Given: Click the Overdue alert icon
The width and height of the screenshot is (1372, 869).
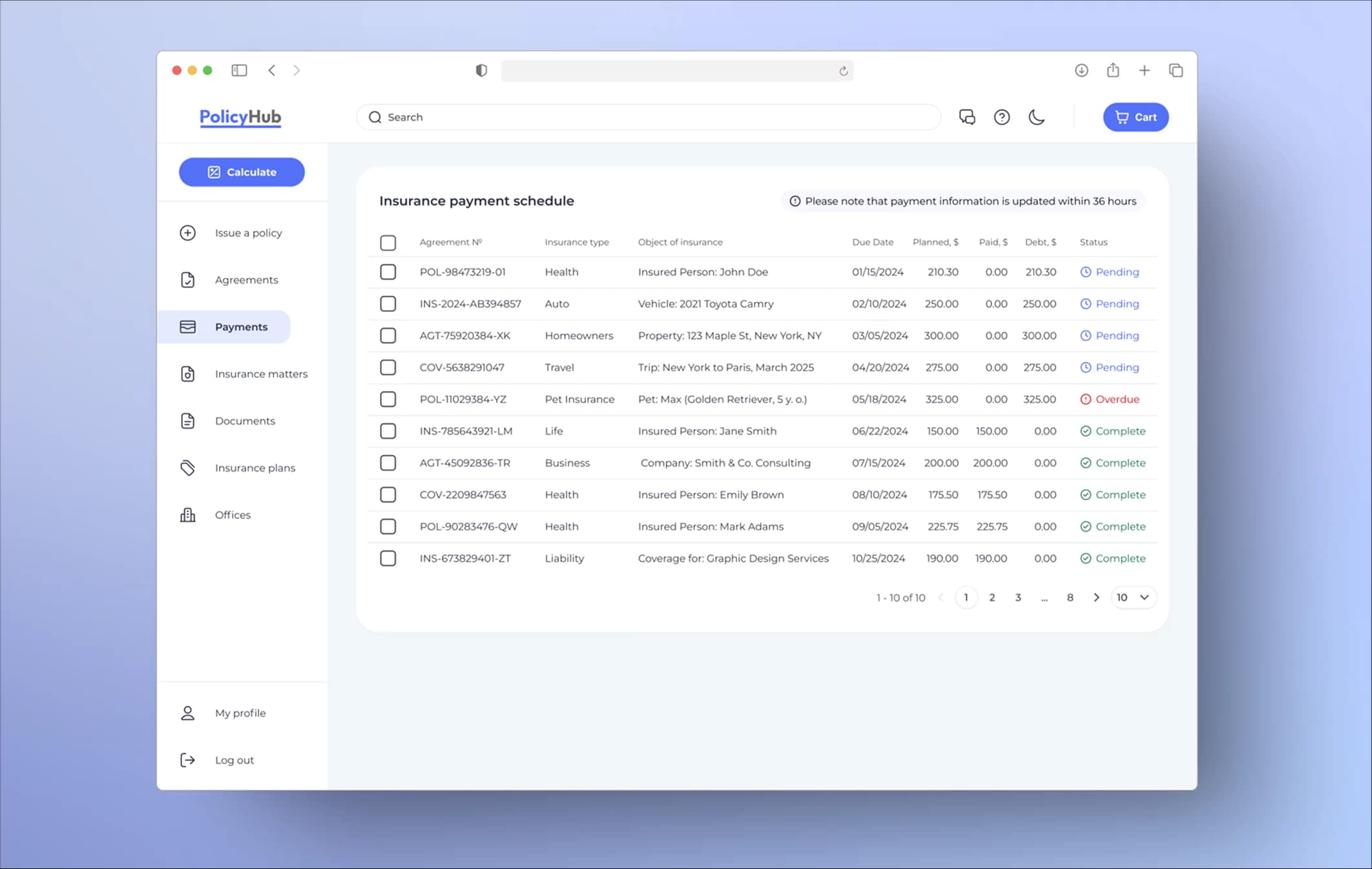Looking at the screenshot, I should point(1086,399).
